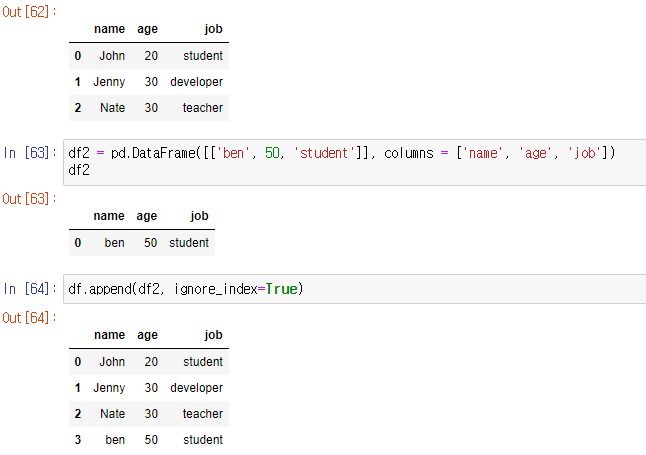The width and height of the screenshot is (646, 455).
Task: Click age 50 in Out[63] table
Action: (x=150, y=243)
